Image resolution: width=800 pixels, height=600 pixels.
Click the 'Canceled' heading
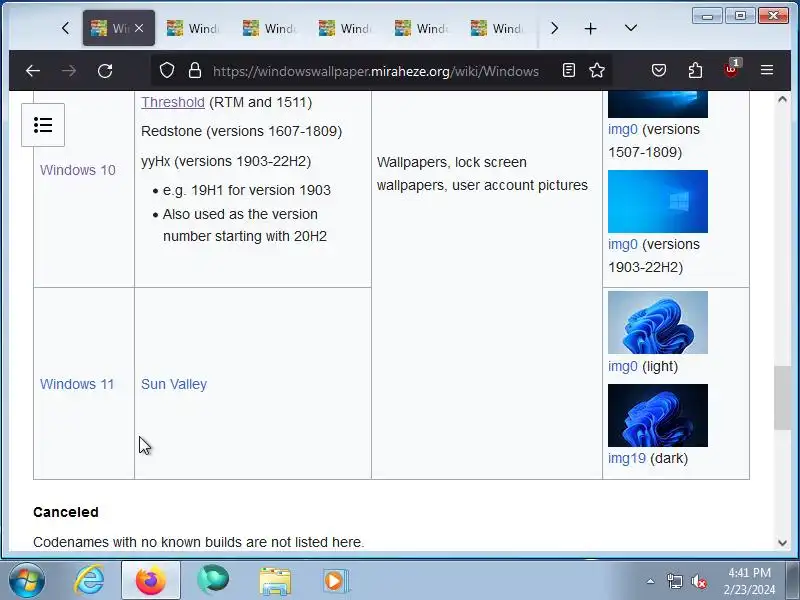66,512
